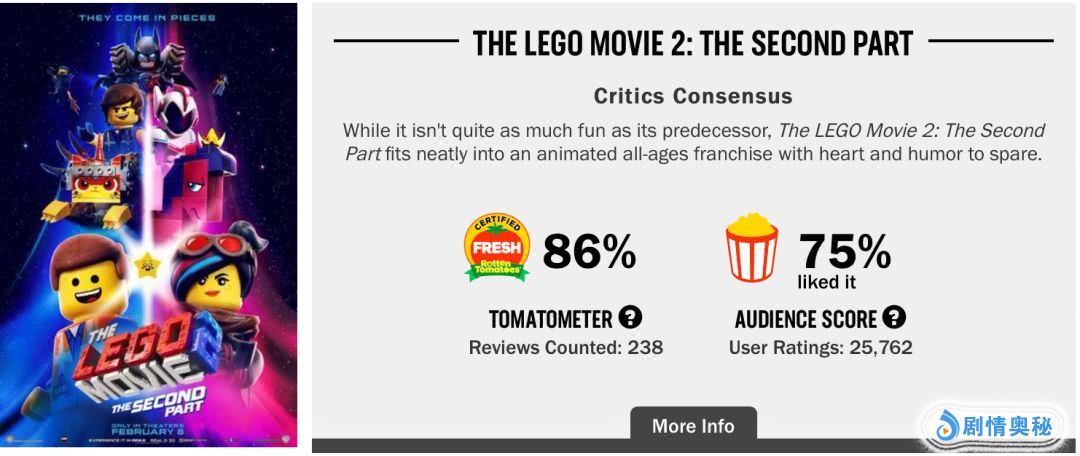1080x456 pixels.
Task: Click the Certified Fresh tomato badge
Action: tap(496, 247)
